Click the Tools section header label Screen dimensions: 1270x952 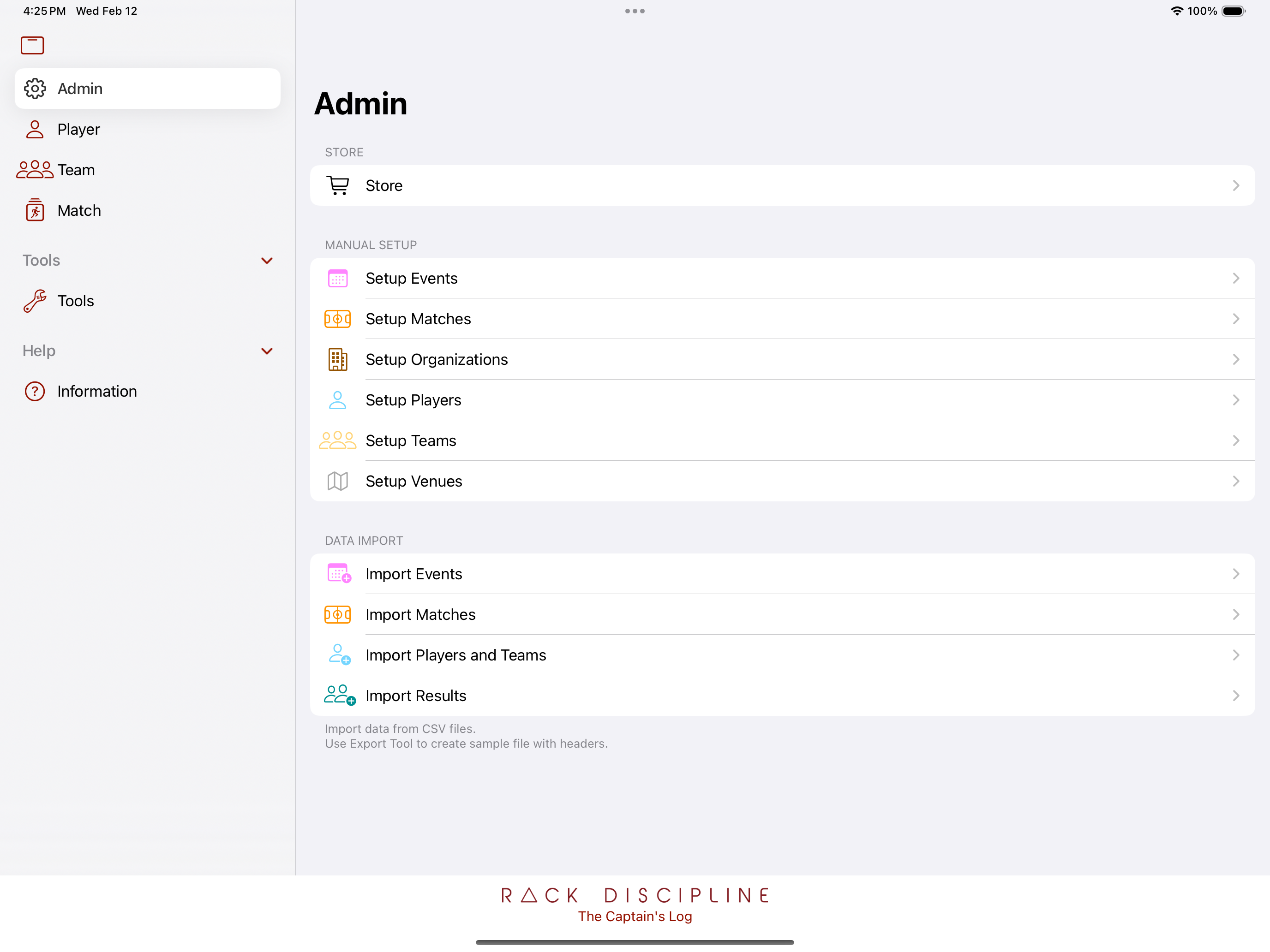click(42, 261)
